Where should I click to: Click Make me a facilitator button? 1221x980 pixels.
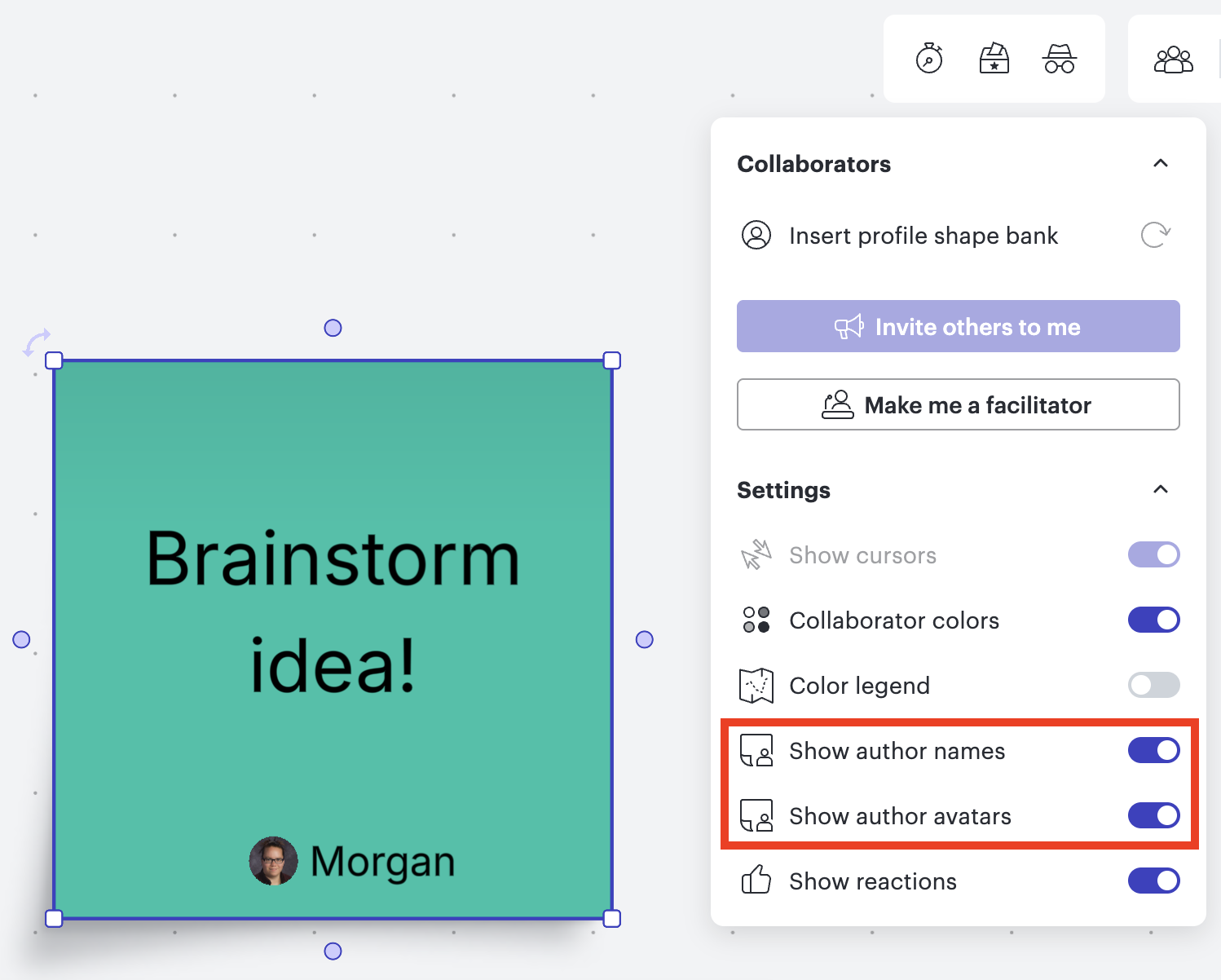coord(959,404)
